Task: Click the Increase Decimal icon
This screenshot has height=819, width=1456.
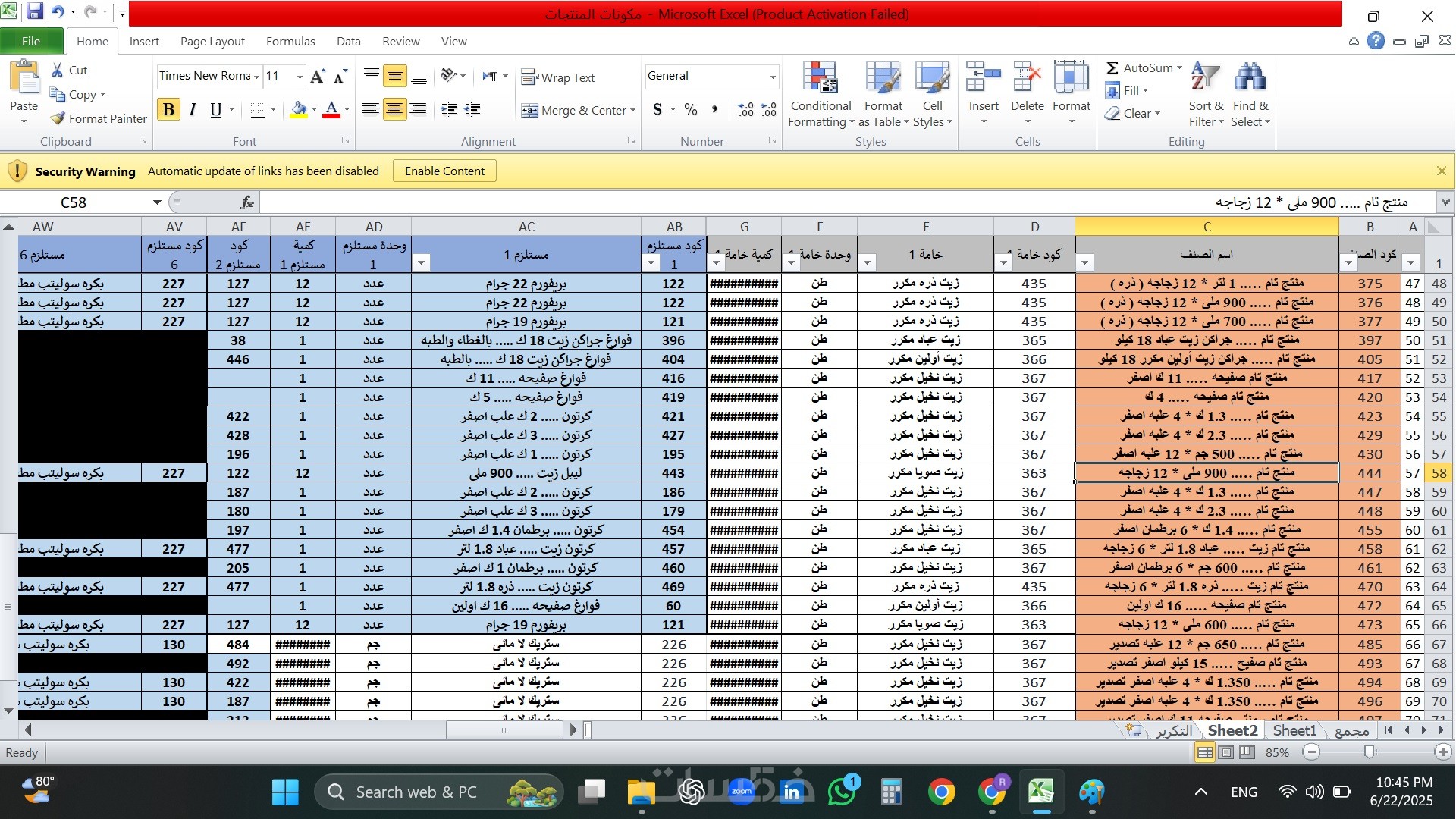Action: pos(746,110)
